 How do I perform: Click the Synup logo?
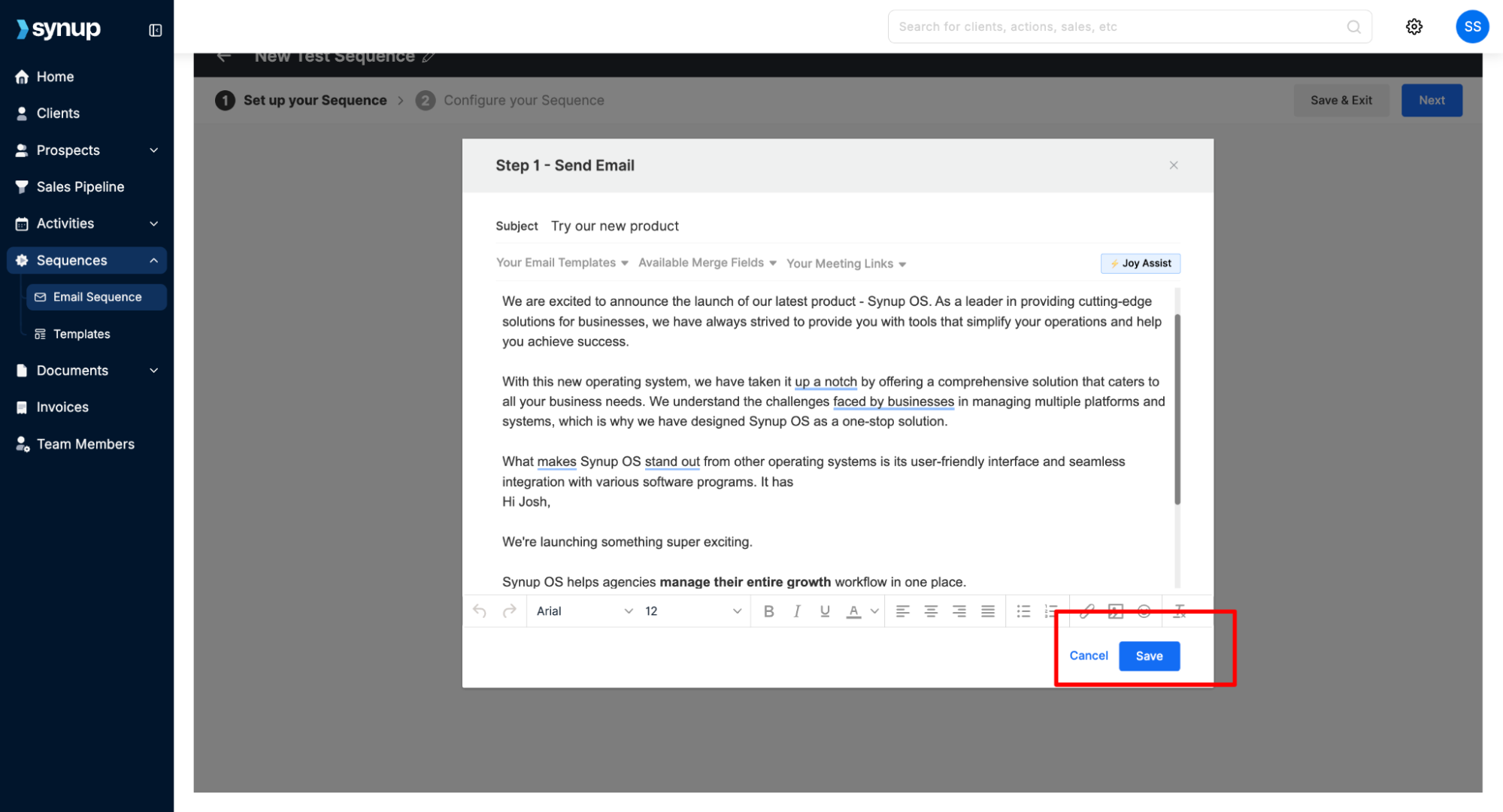59,29
